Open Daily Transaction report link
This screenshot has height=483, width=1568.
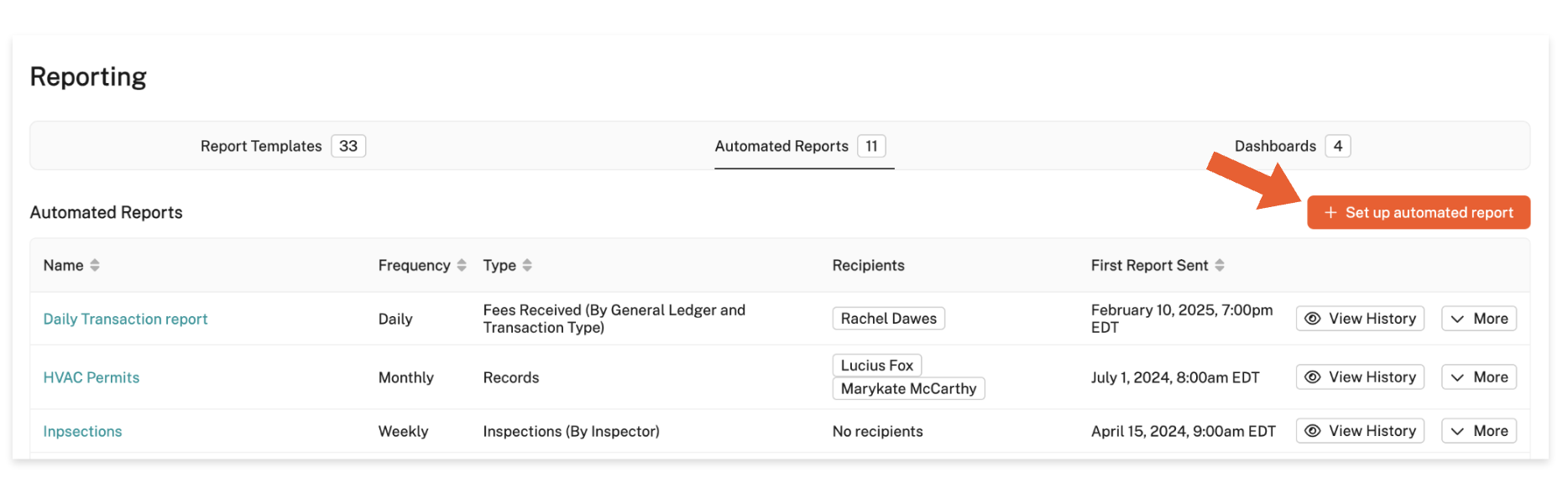coord(125,319)
